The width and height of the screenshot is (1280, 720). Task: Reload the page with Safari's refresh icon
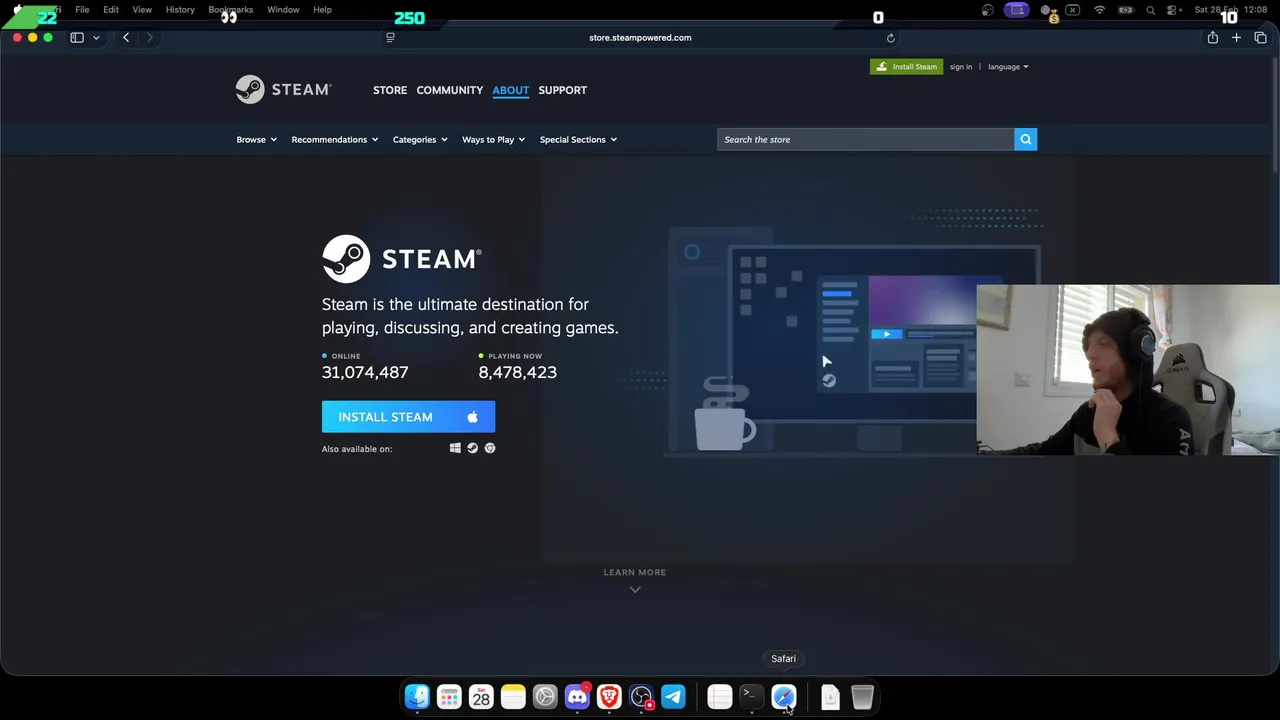(x=890, y=38)
